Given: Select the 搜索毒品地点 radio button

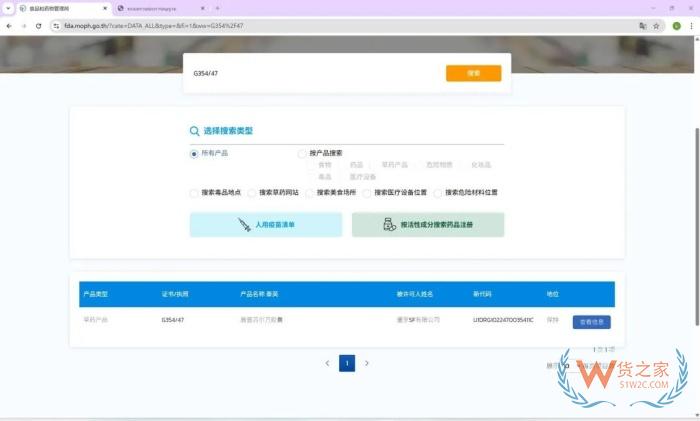Looking at the screenshot, I should [194, 193].
